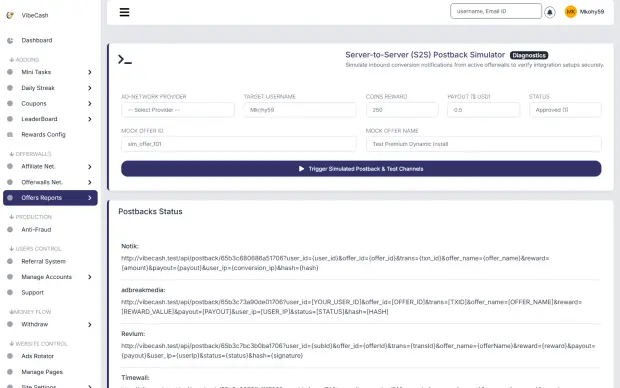Click the Diagnostics badge
The width and height of the screenshot is (620, 388).
[529, 55]
